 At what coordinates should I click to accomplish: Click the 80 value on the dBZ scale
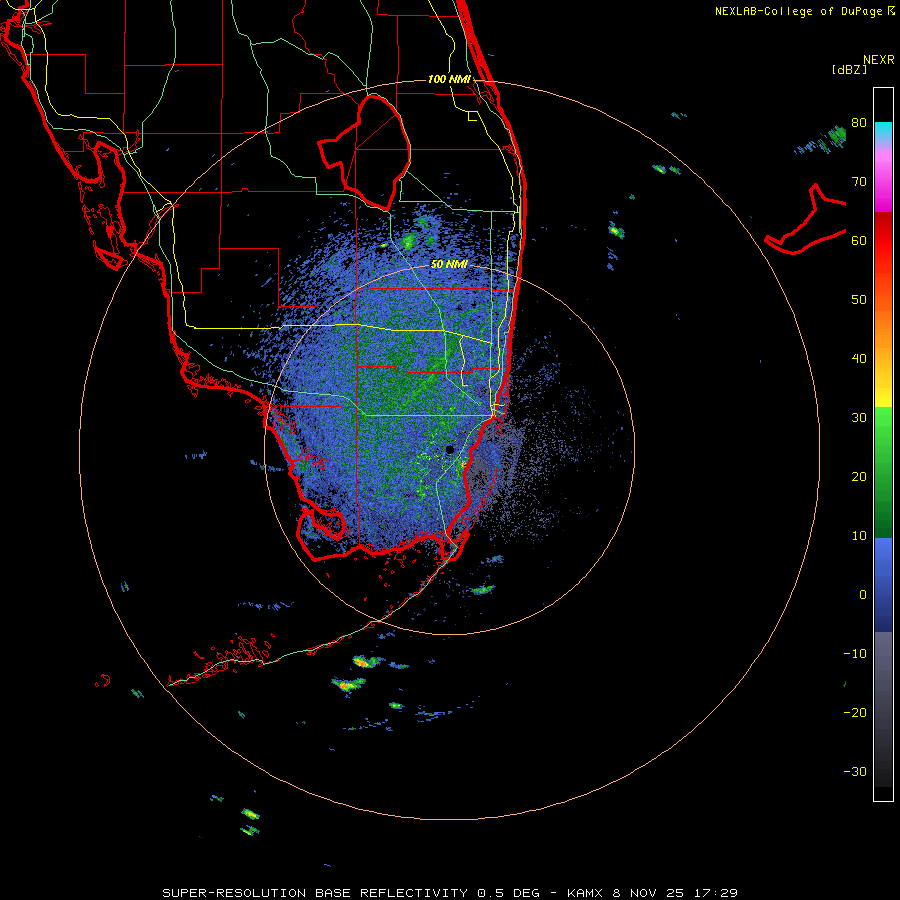coord(859,122)
